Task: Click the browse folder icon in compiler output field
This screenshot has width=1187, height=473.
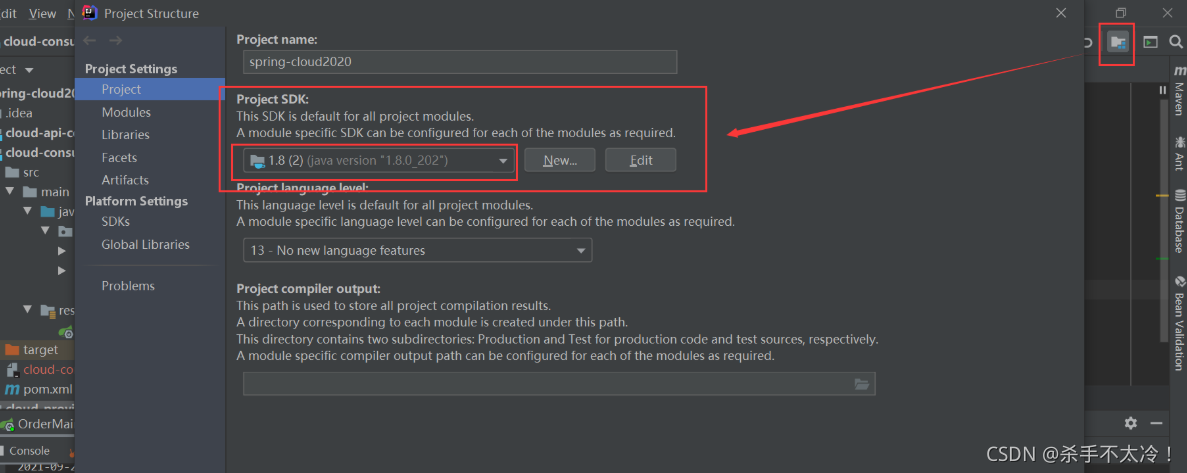Action: [861, 384]
